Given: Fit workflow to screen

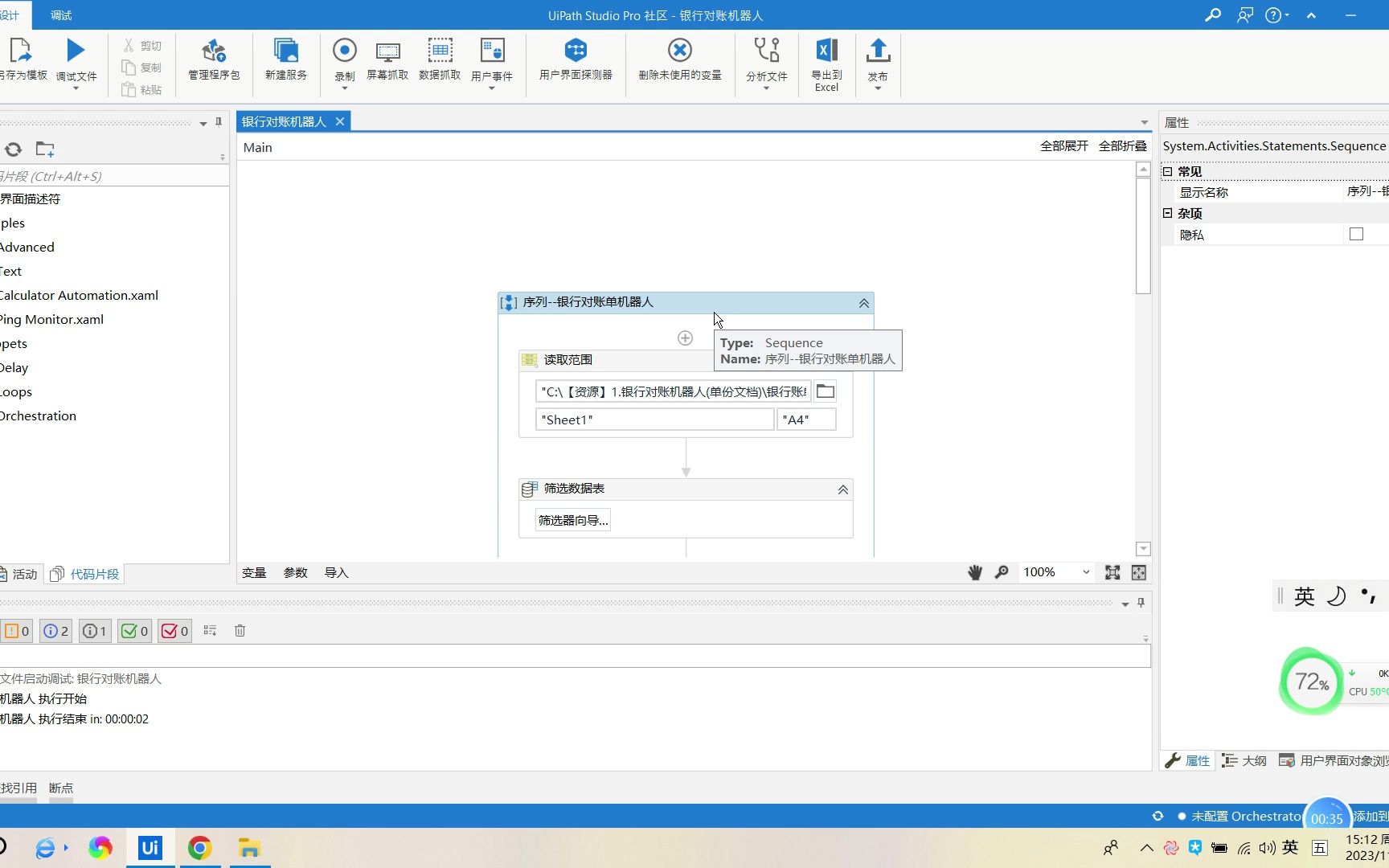Looking at the screenshot, I should [1112, 572].
